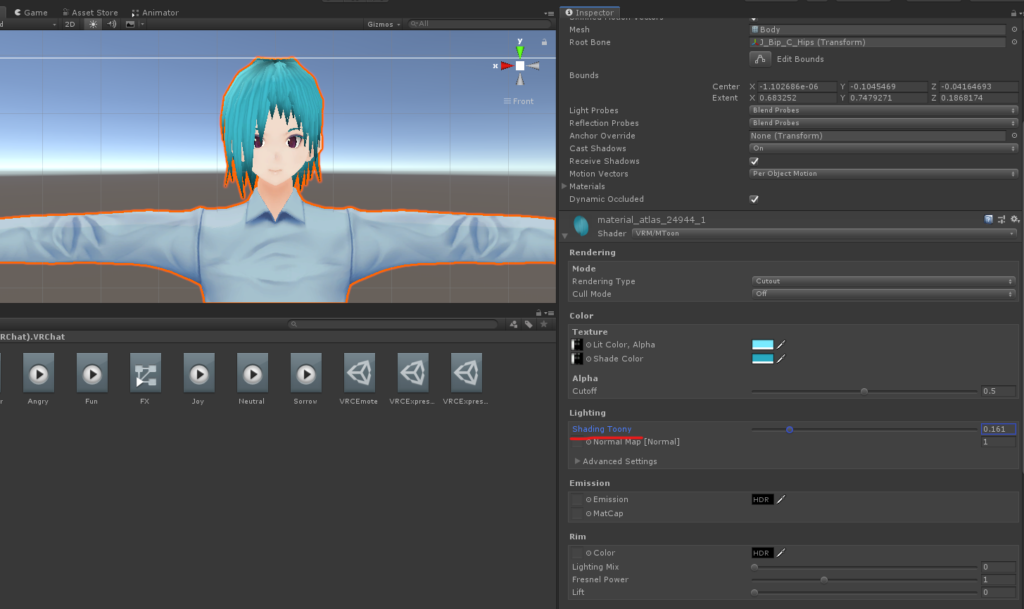Click the scene search All field
The height and width of the screenshot is (609, 1024).
point(479,24)
